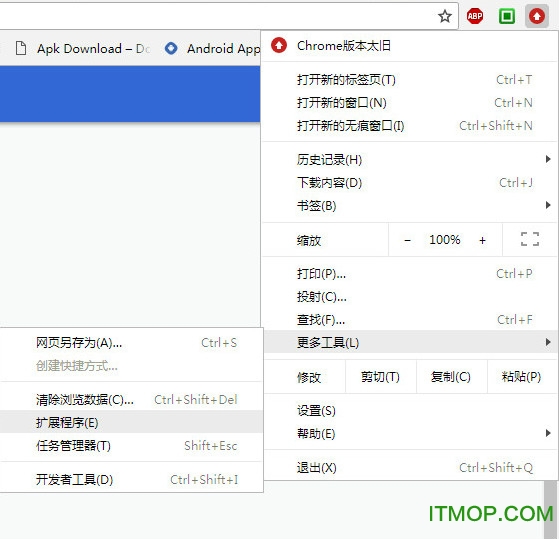
Task: Open the Apk Download bookmark
Action: (x=83, y=48)
